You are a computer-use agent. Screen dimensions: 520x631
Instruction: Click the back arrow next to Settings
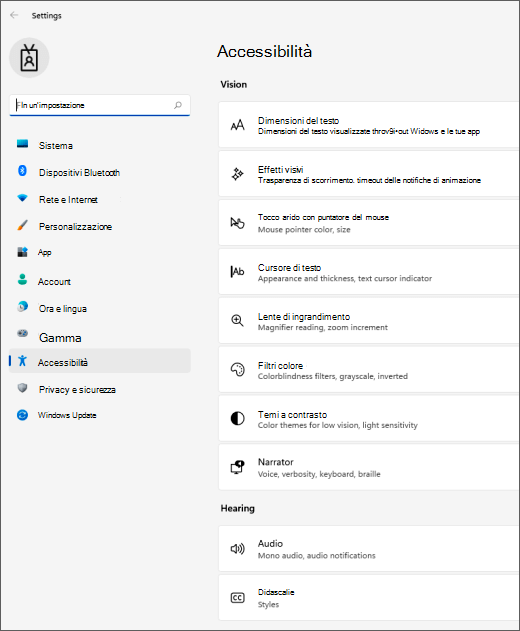14,15
